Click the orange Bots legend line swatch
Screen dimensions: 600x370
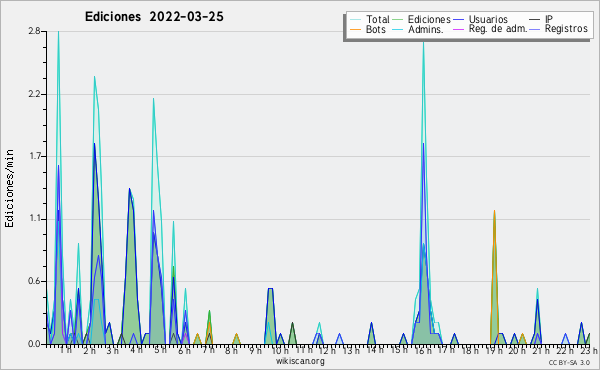pos(355,29)
